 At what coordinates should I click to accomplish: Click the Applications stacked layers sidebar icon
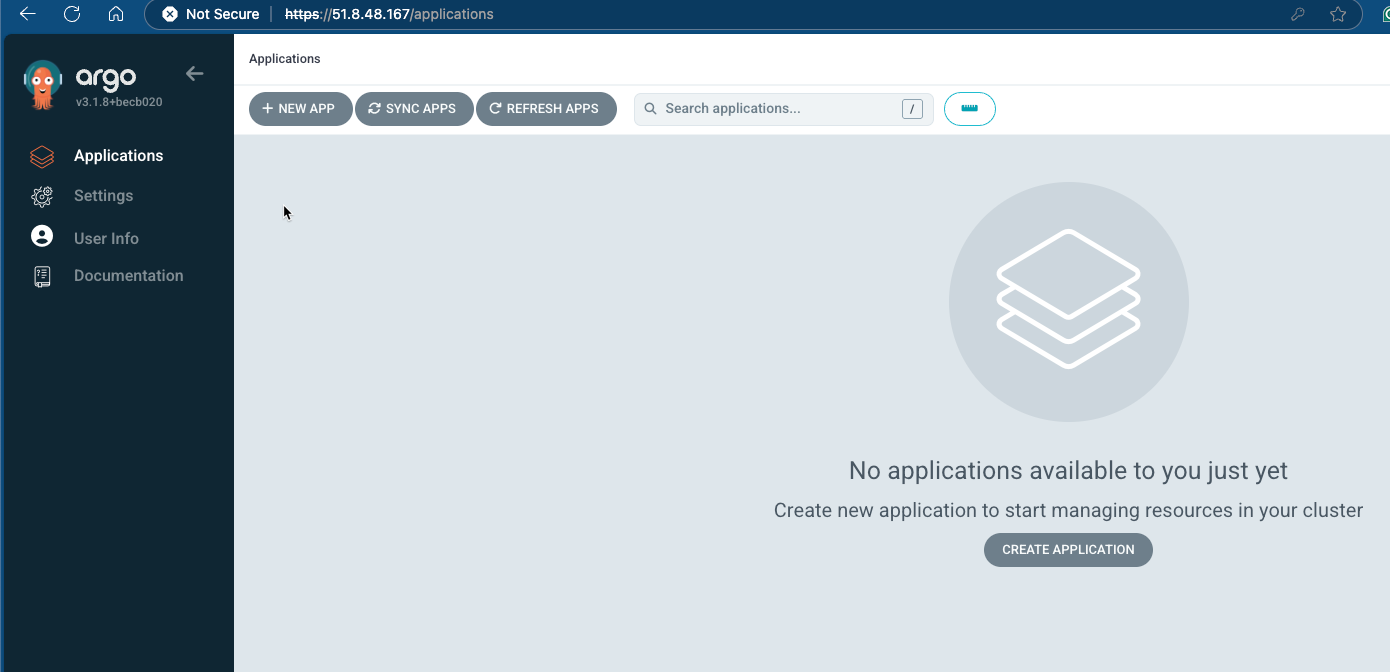coord(42,156)
